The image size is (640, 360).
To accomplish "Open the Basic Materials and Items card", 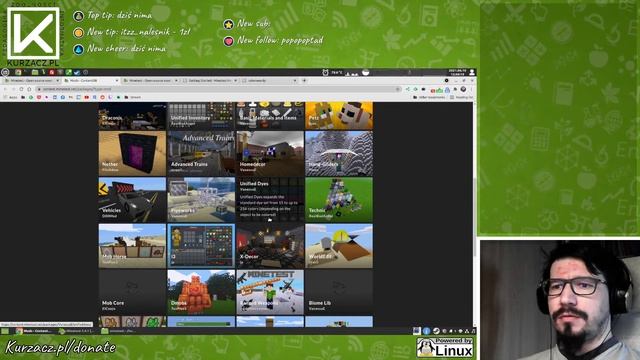I will 270,116.
